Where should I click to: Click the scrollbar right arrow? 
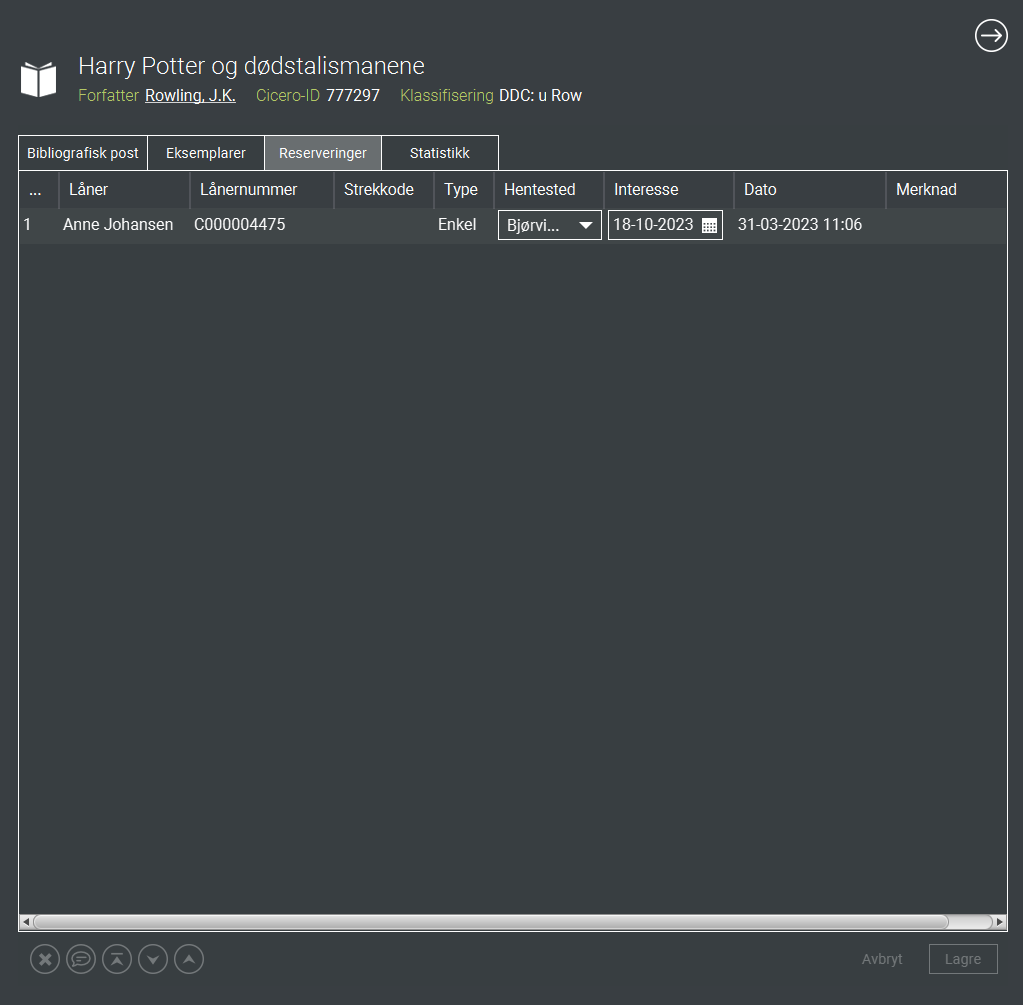pos(1000,922)
